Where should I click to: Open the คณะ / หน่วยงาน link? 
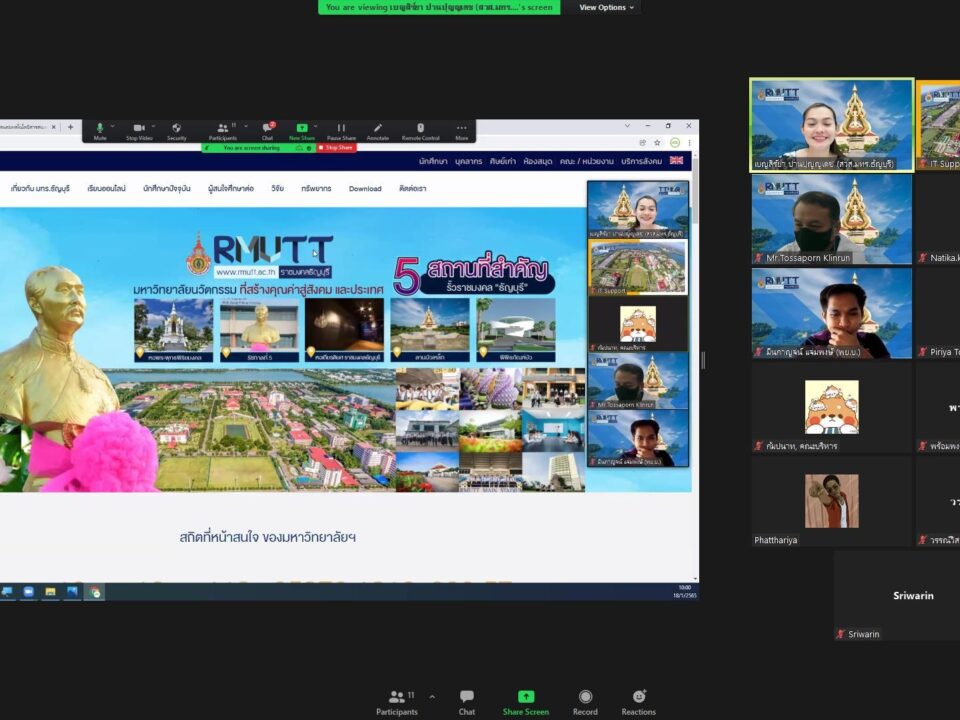click(x=587, y=161)
